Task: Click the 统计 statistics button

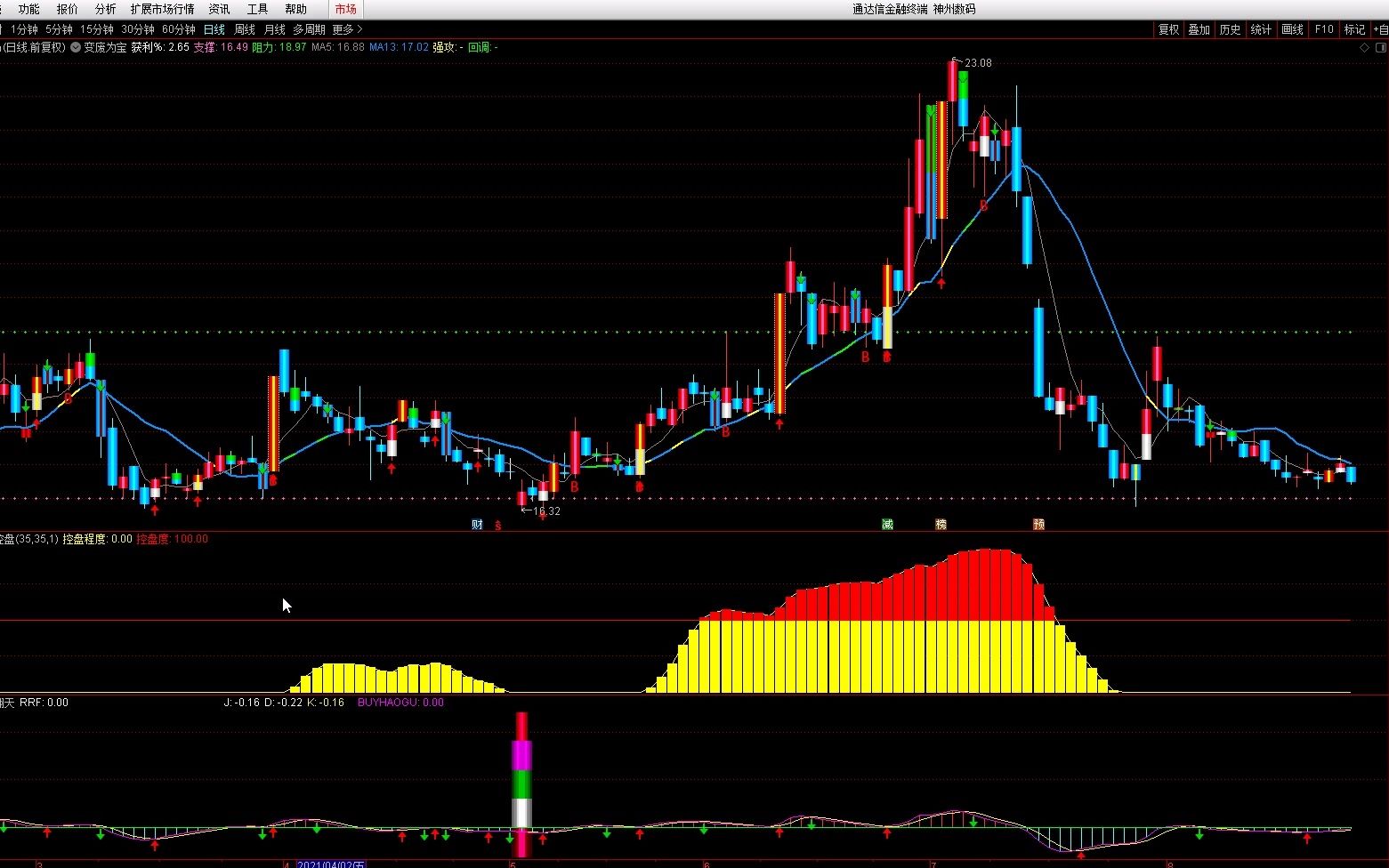Action: [x=1262, y=29]
